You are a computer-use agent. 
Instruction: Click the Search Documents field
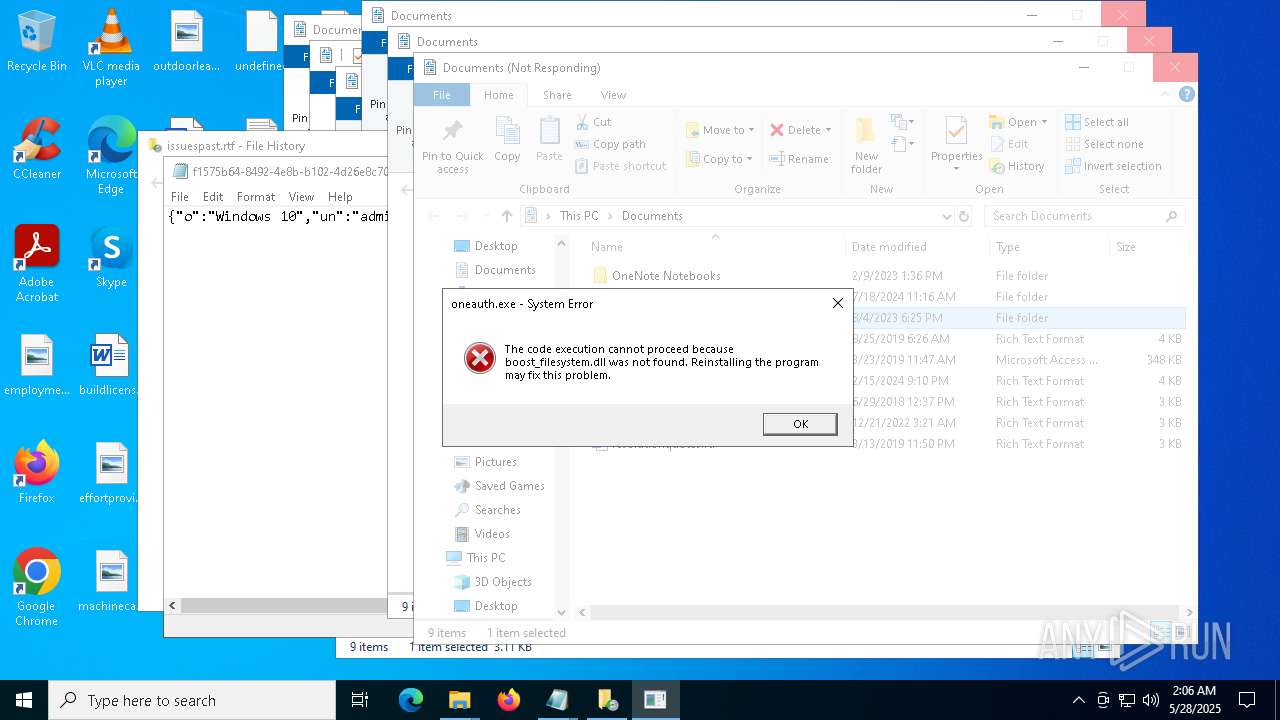[1085, 216]
